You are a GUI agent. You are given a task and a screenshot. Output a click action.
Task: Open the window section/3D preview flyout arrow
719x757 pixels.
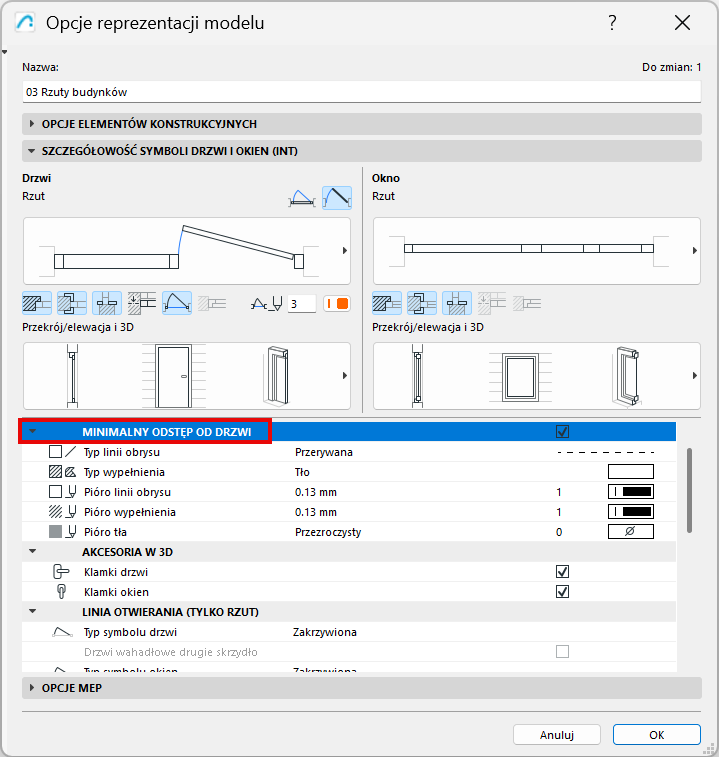(694, 376)
